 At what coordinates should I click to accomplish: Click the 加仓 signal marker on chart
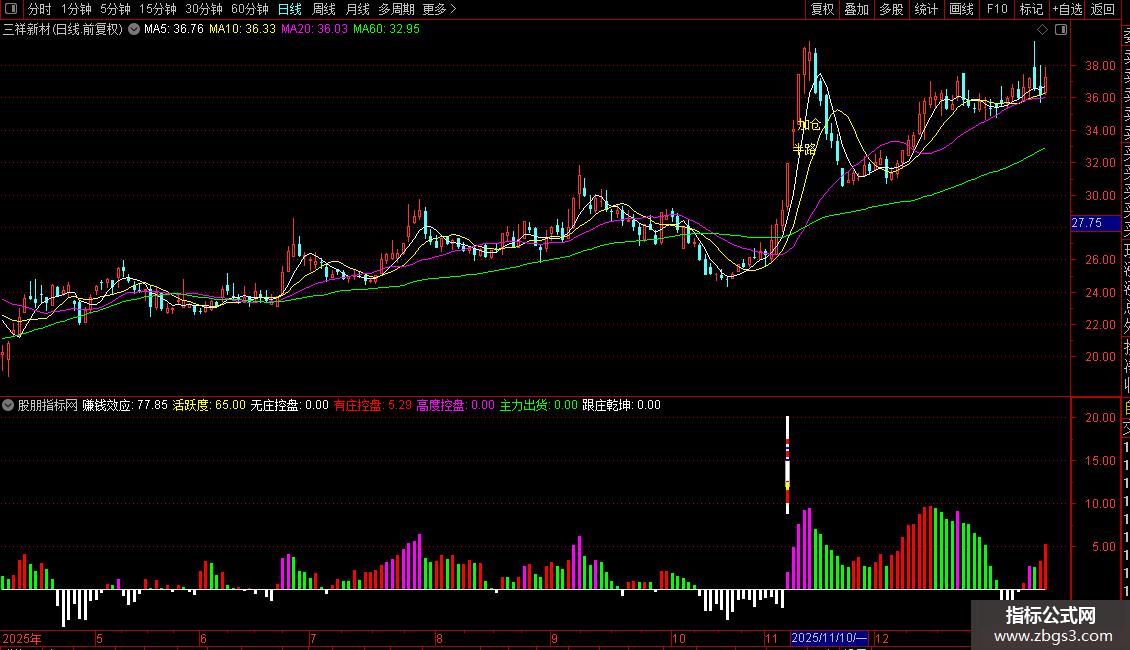[809, 125]
